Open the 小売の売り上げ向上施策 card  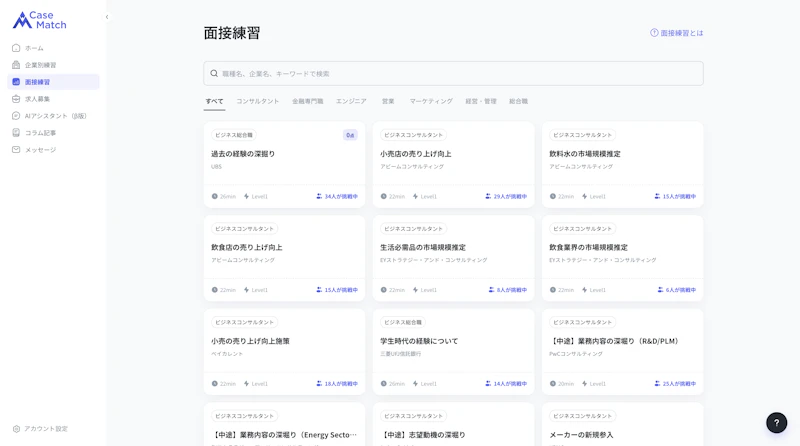click(284, 352)
